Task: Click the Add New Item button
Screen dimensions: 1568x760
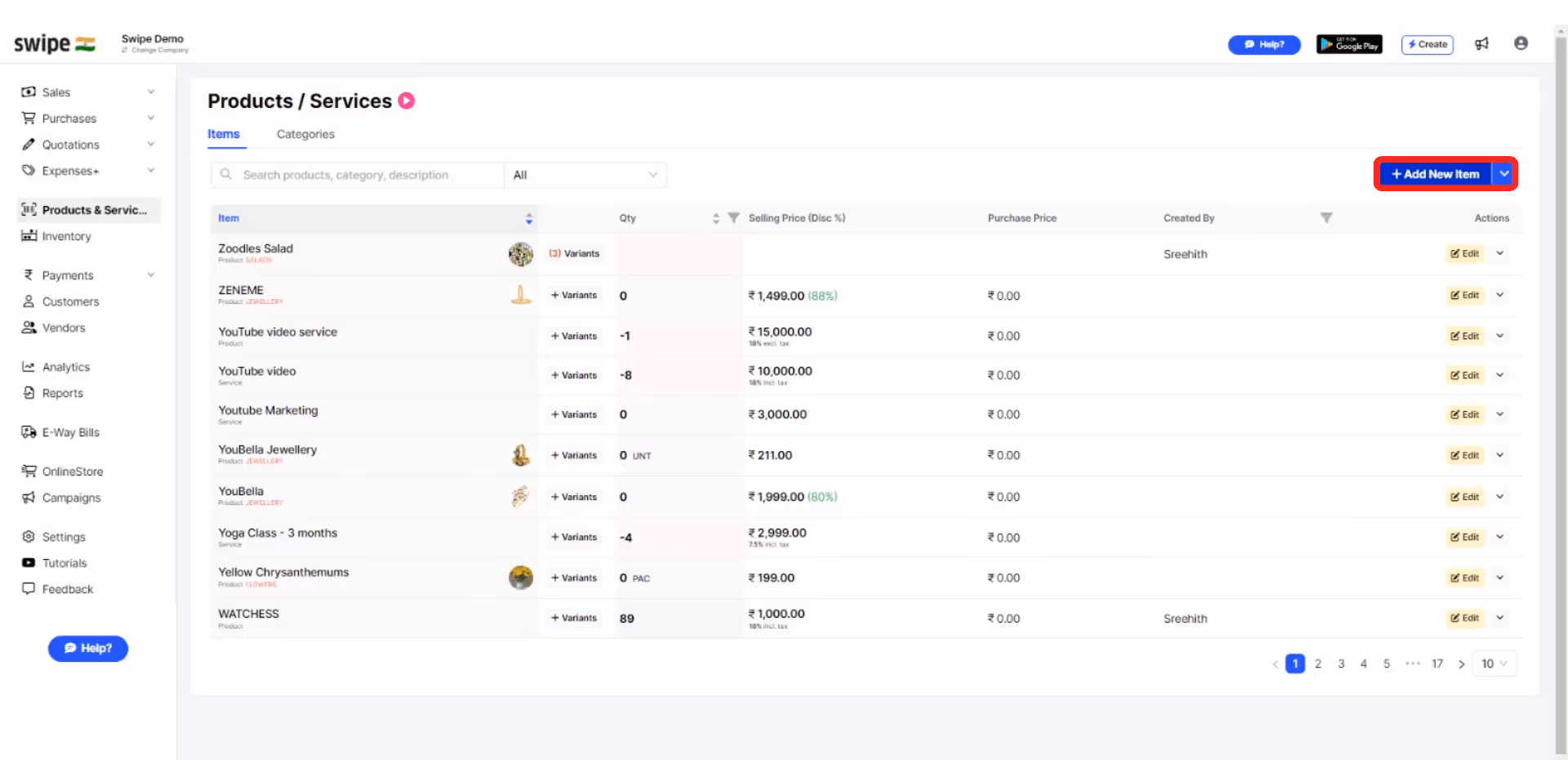Action: coord(1436,174)
